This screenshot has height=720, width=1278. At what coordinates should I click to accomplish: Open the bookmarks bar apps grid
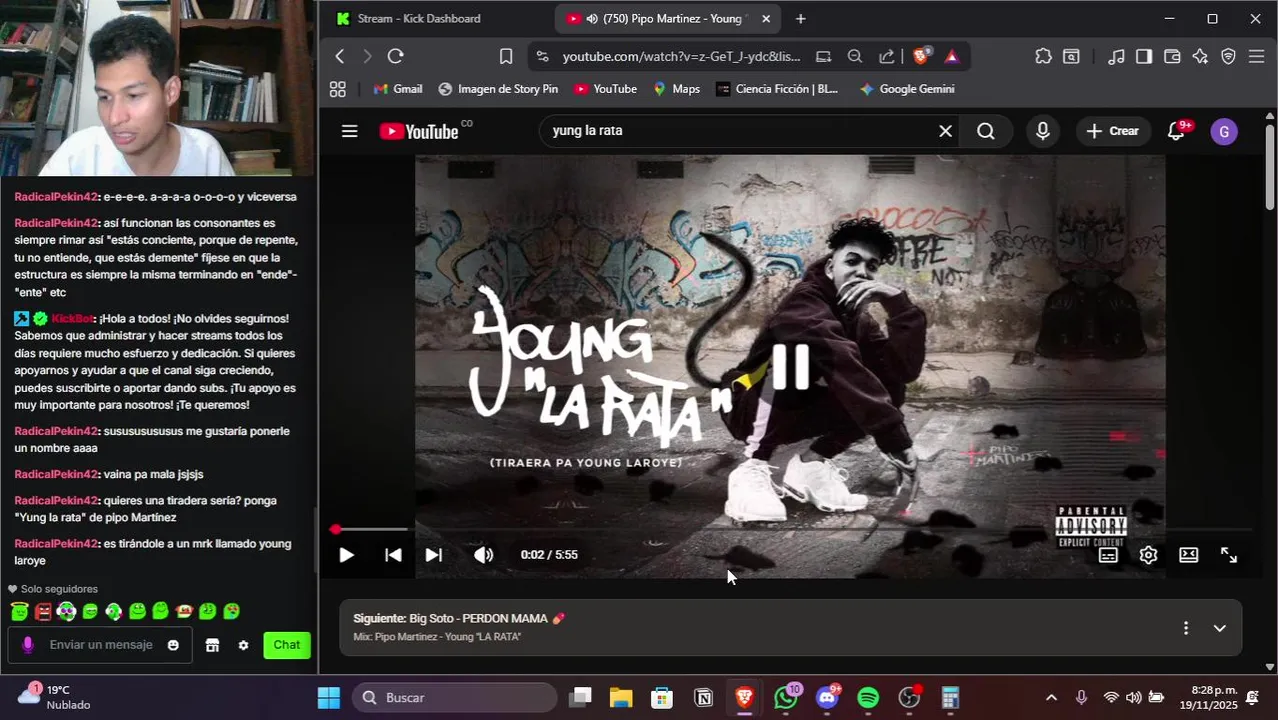[338, 89]
